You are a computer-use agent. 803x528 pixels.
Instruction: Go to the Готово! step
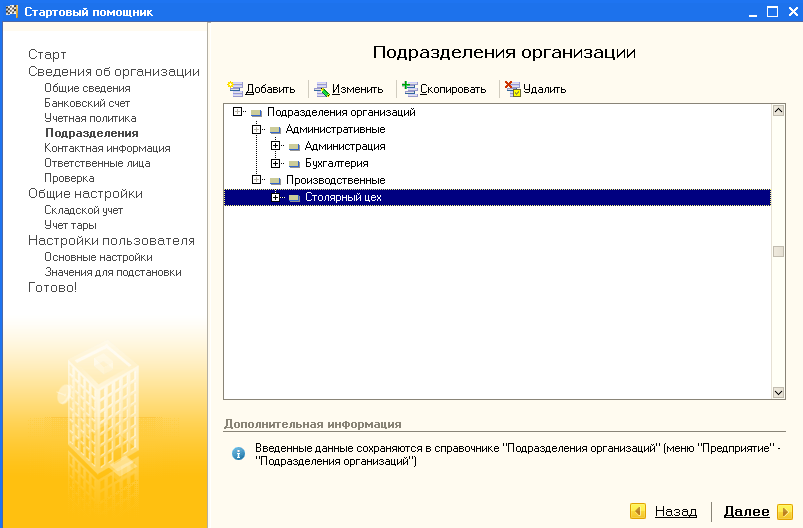[x=53, y=288]
